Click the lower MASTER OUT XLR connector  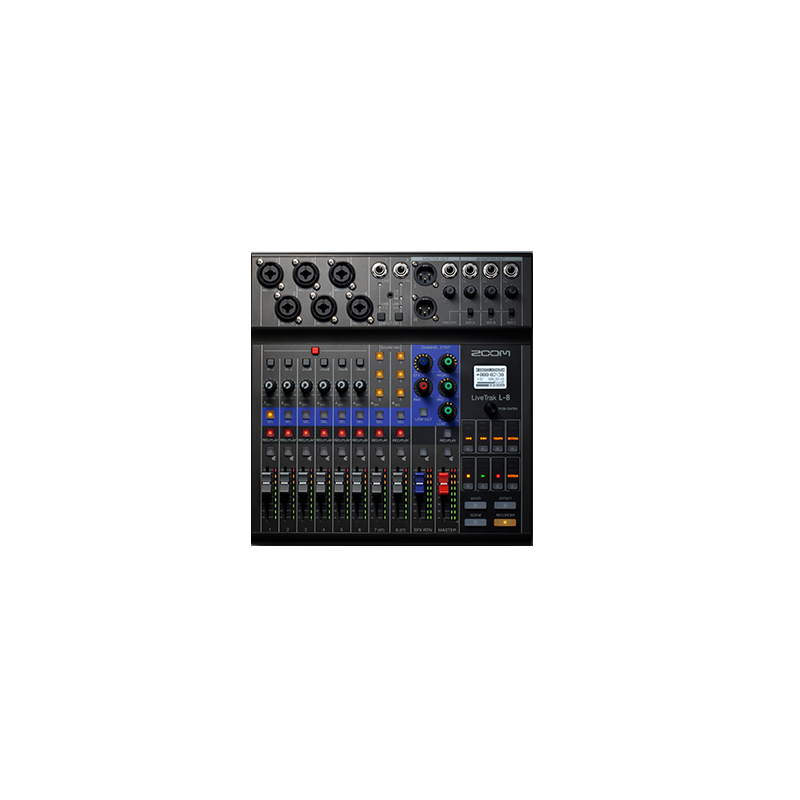(424, 308)
